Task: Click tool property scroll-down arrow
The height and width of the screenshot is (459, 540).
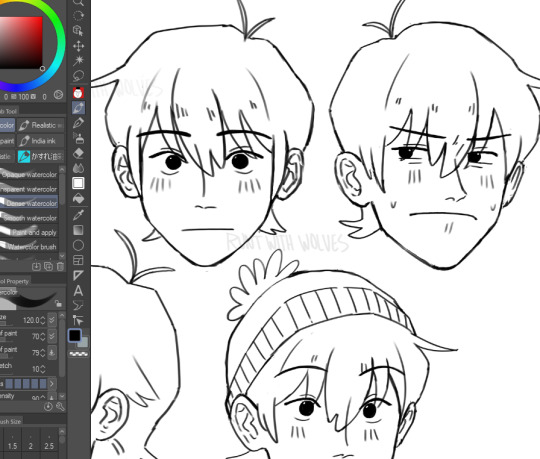Action: click(x=62, y=396)
